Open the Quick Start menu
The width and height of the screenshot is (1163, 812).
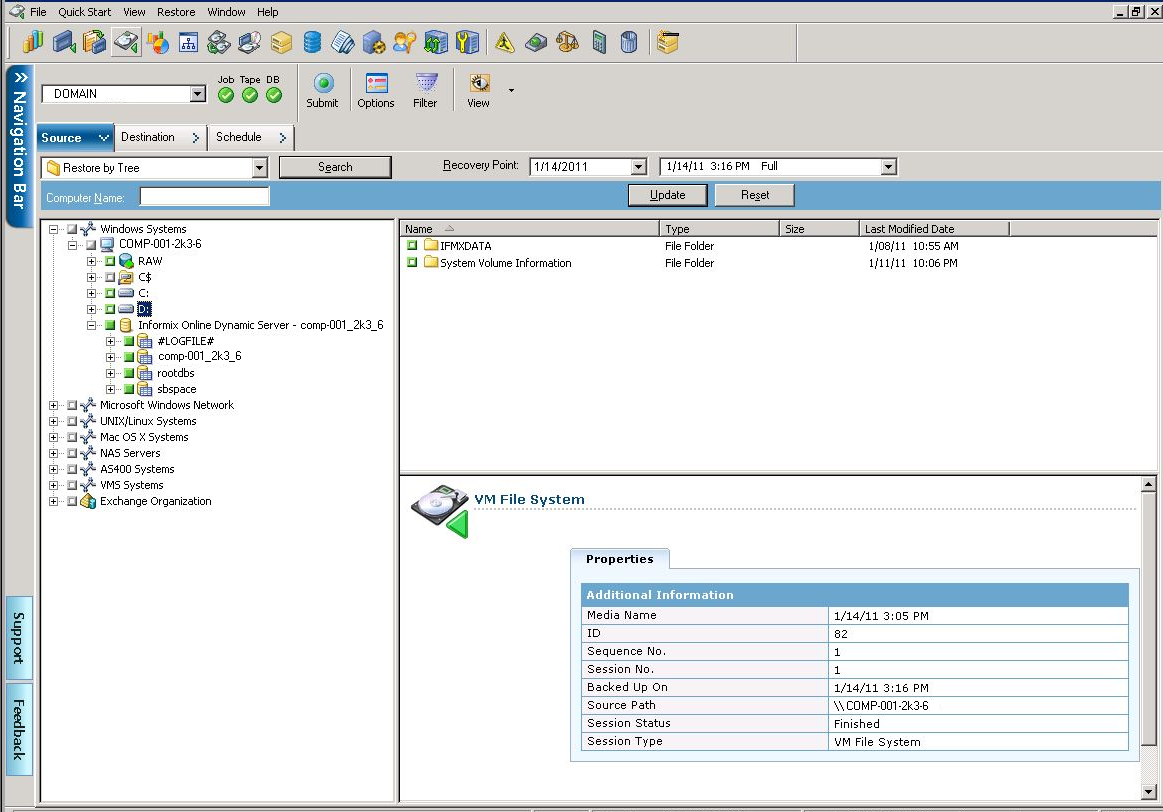[x=84, y=11]
